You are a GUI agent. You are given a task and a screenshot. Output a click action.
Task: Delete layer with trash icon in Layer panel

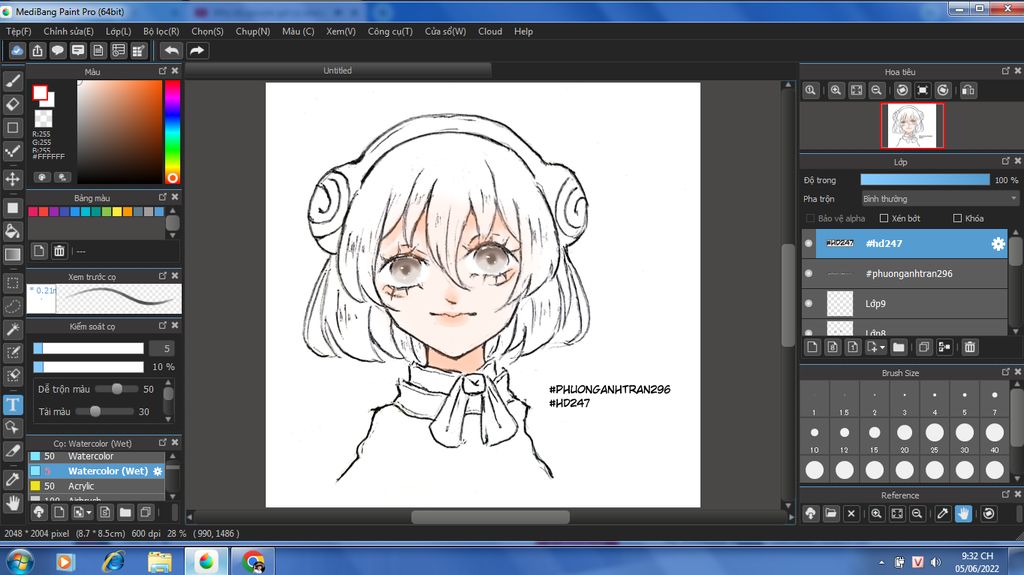click(x=970, y=348)
